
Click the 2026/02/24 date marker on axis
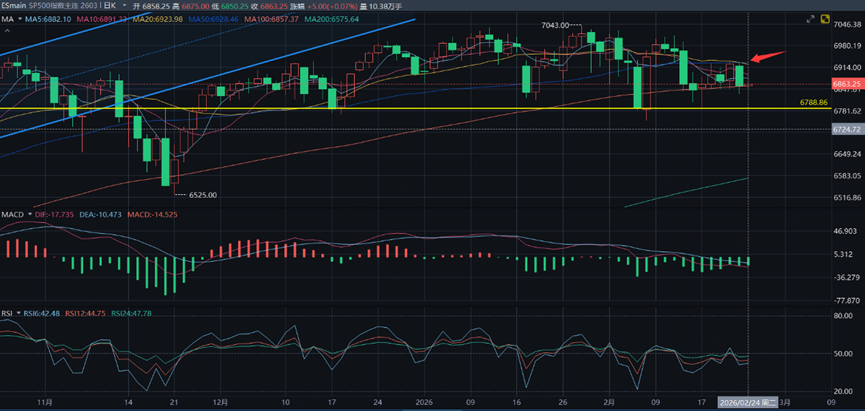tap(749, 402)
